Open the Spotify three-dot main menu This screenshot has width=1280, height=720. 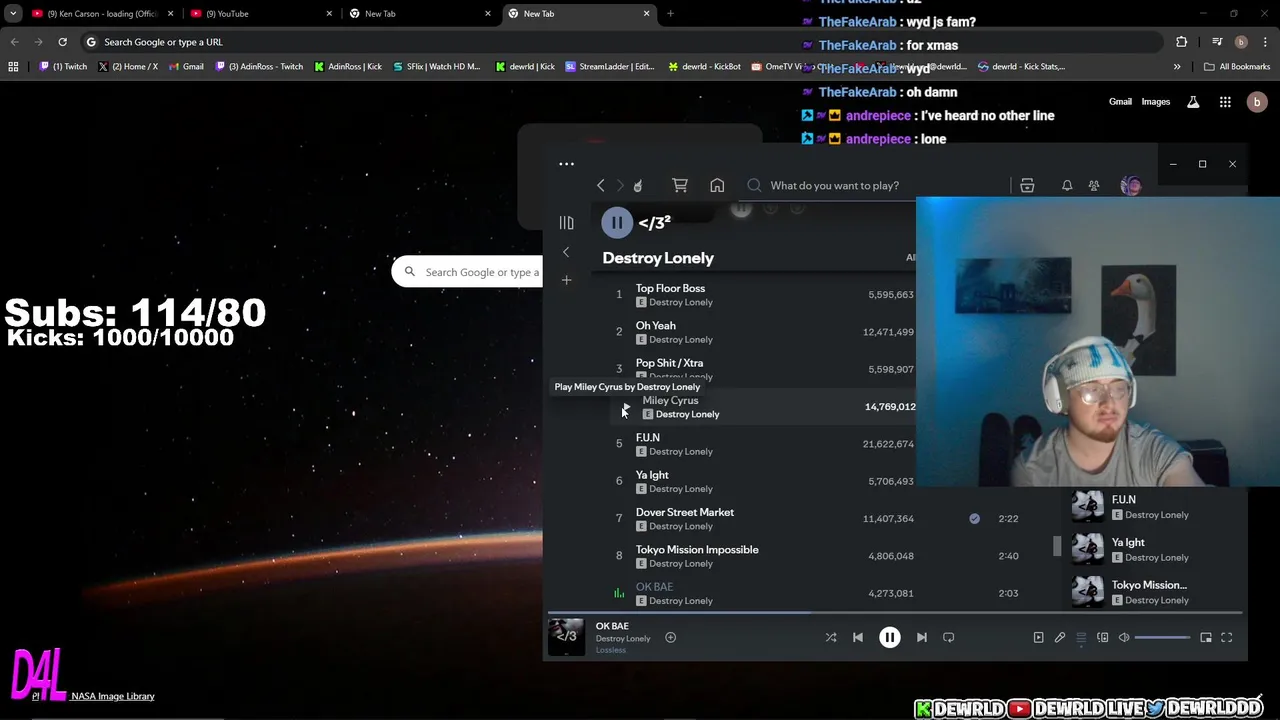coord(566,164)
